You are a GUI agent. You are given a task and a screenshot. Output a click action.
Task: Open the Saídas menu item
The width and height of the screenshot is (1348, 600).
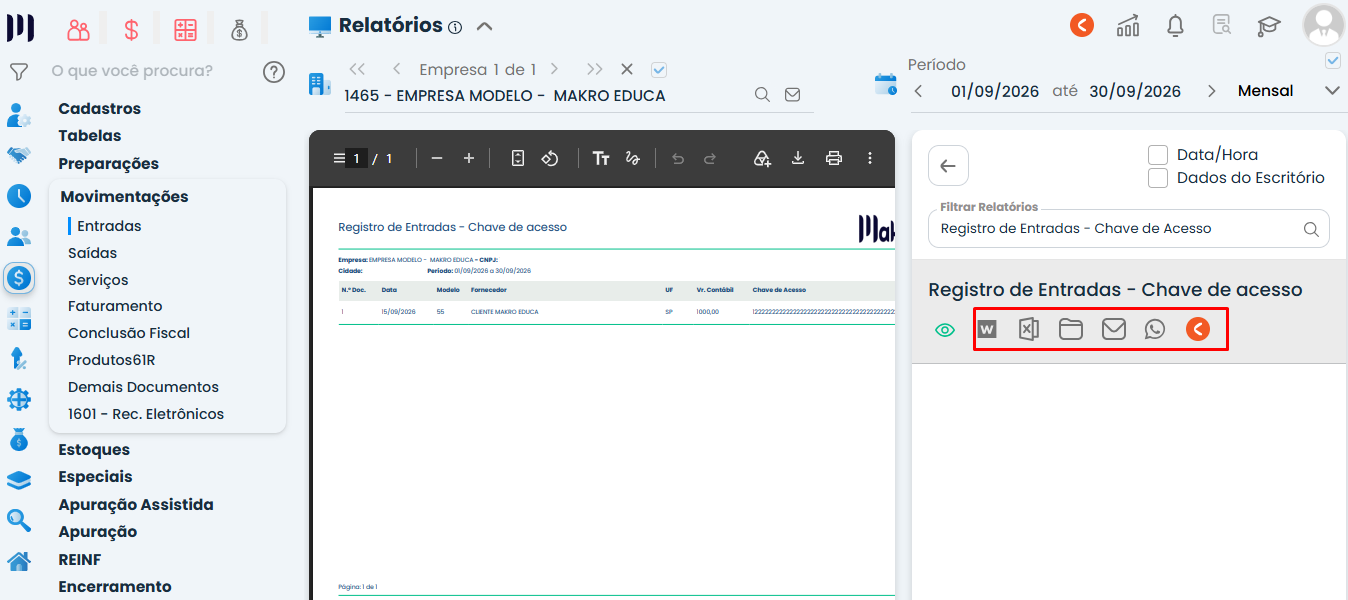pyautogui.click(x=92, y=253)
